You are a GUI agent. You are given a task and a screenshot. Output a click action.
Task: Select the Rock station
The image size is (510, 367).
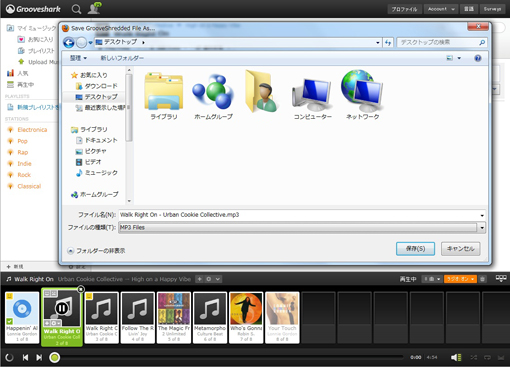24,175
